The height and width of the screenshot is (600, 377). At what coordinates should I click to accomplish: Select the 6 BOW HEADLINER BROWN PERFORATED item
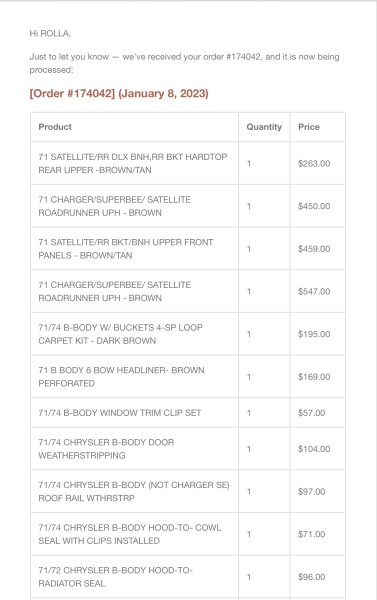121,377
